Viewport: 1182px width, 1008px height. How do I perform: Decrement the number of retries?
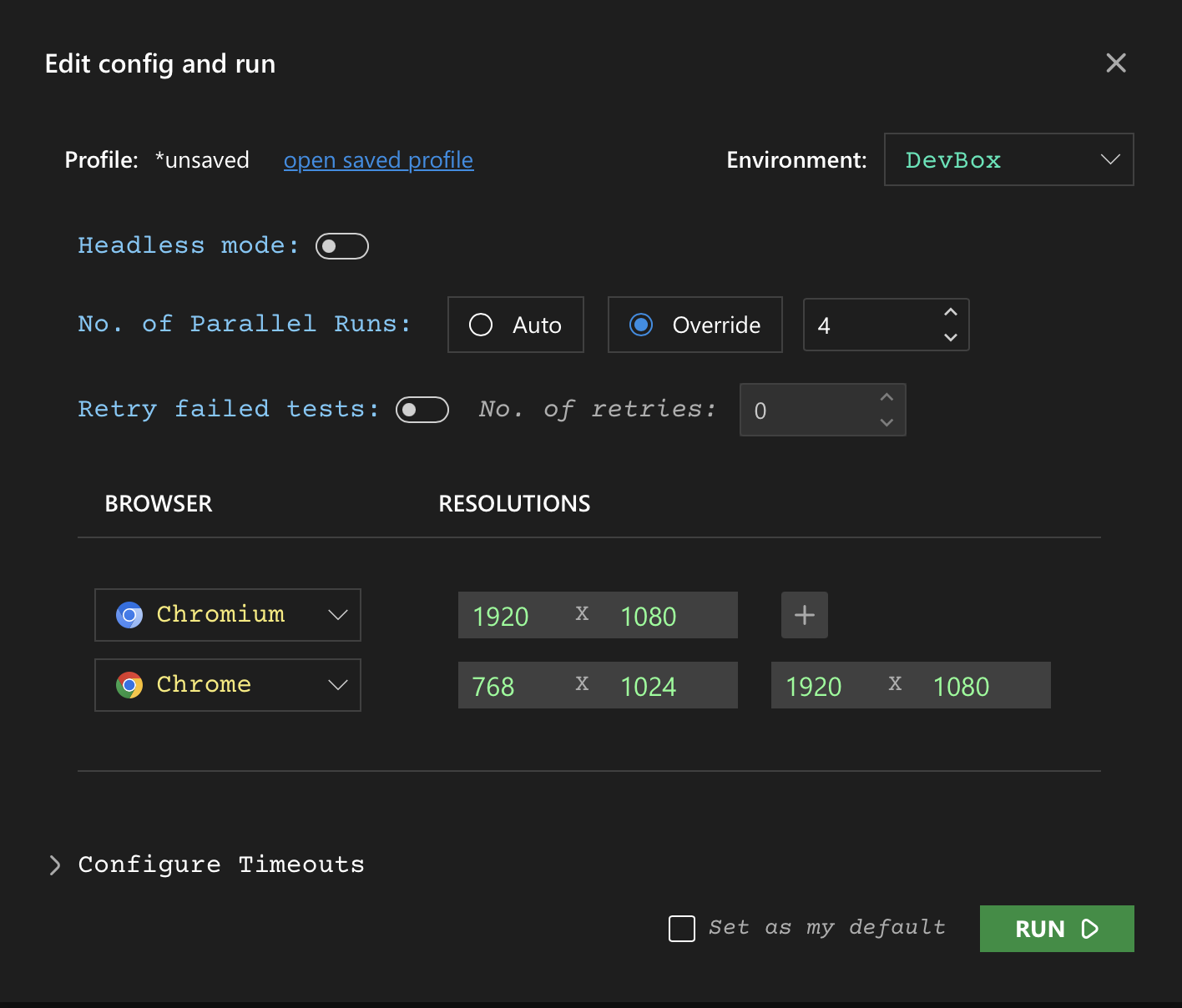(x=886, y=422)
